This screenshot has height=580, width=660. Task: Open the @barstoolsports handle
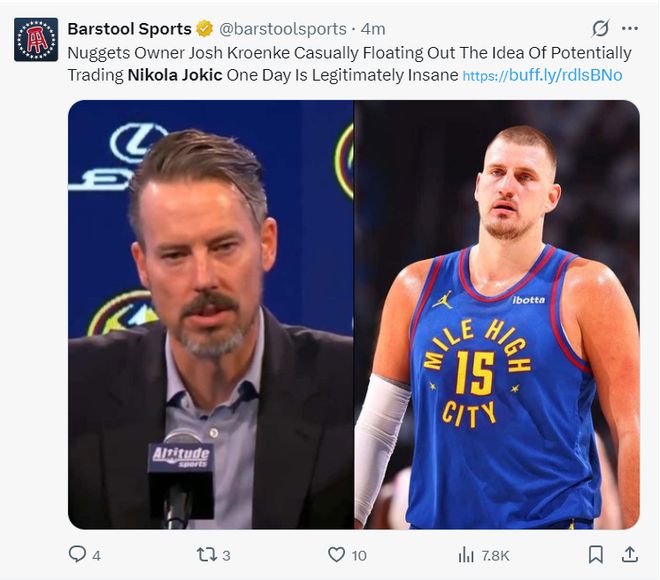[x=282, y=29]
